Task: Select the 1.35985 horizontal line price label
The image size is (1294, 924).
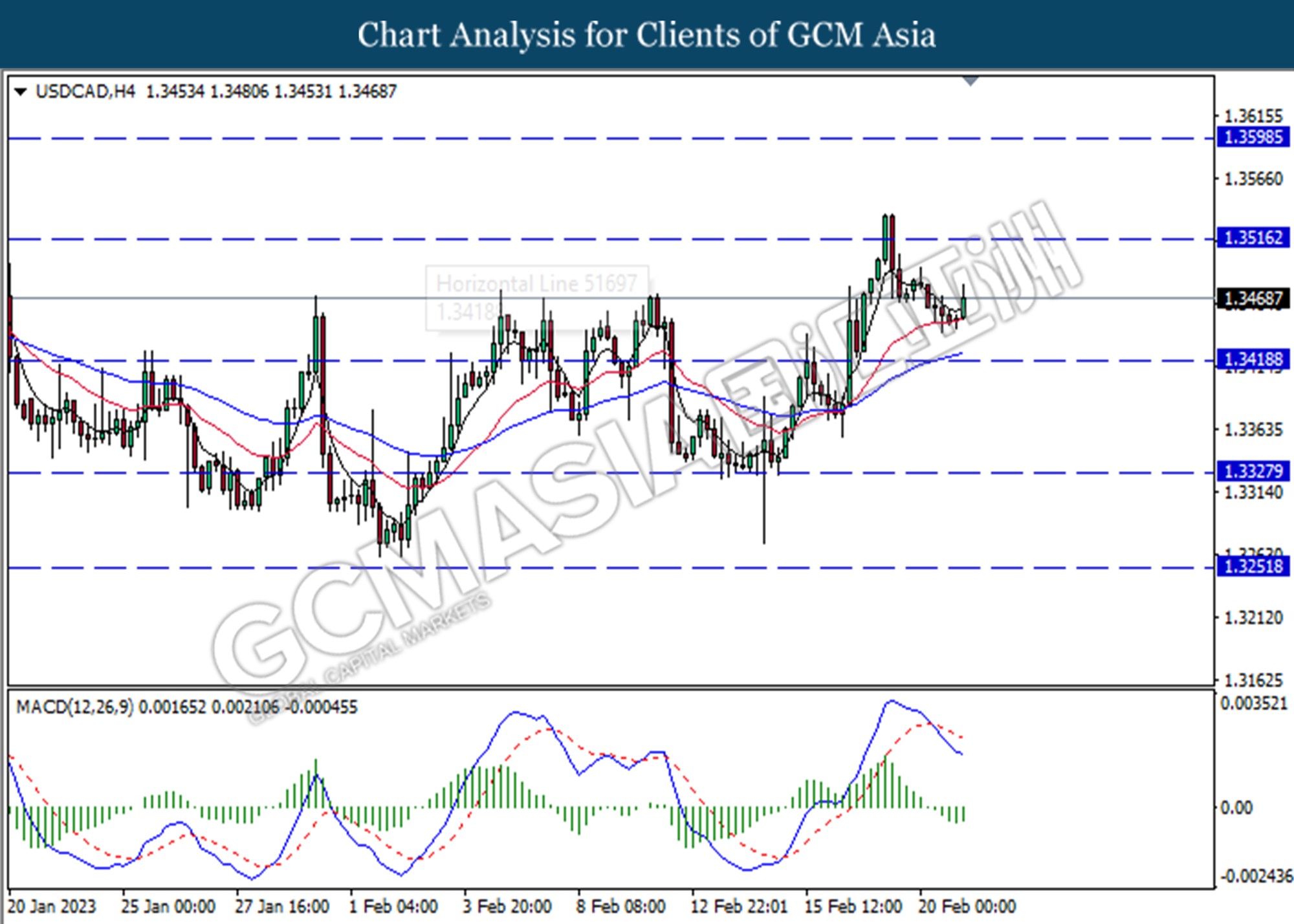Action: click(x=1253, y=137)
